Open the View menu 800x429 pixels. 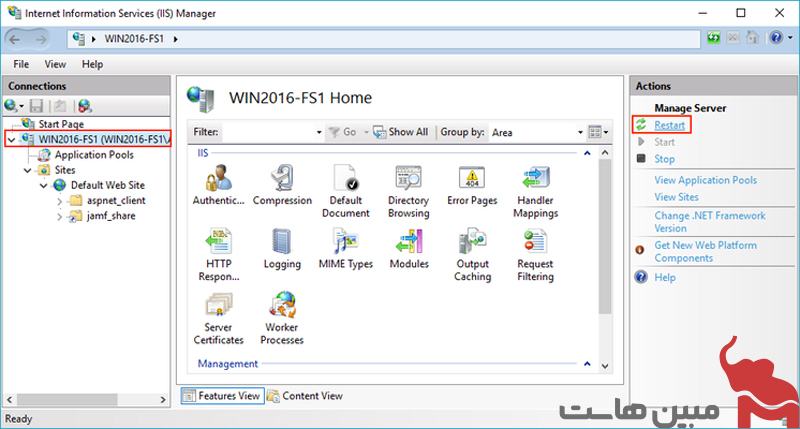click(55, 64)
